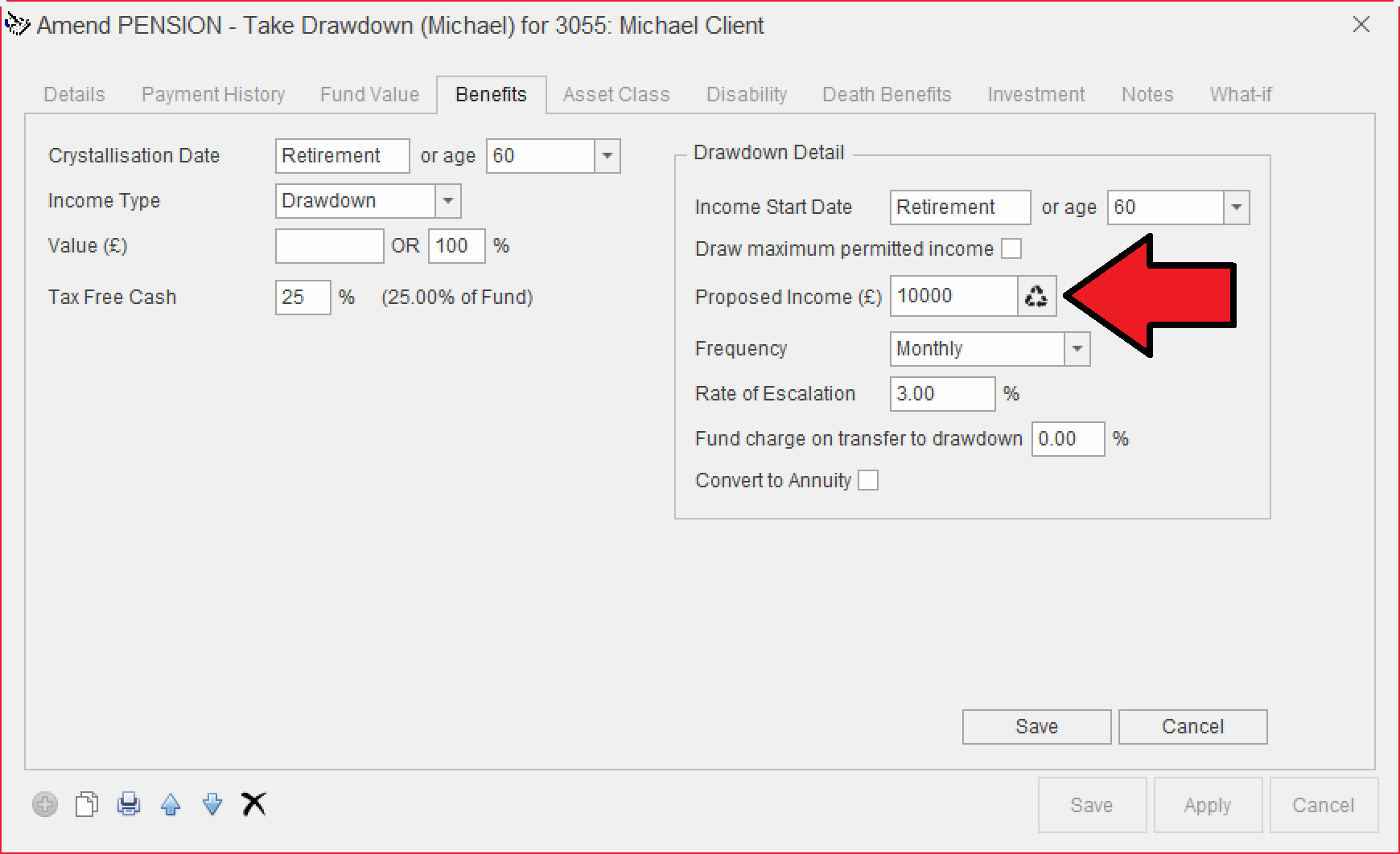Click the "Tax Free Cash" label
The height and width of the screenshot is (854, 1400).
coord(112,297)
